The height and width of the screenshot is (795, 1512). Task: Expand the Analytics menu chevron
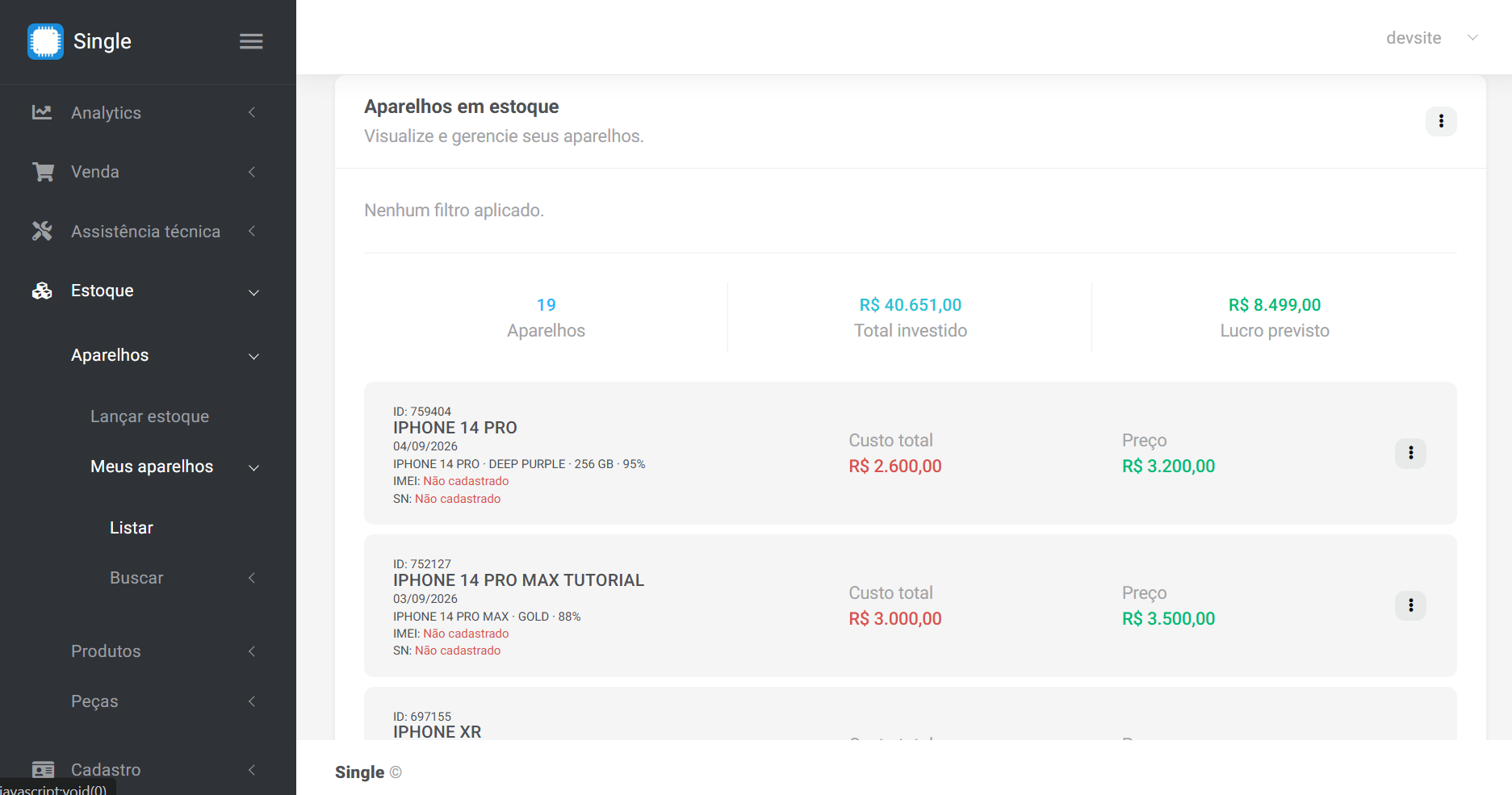coord(252,112)
